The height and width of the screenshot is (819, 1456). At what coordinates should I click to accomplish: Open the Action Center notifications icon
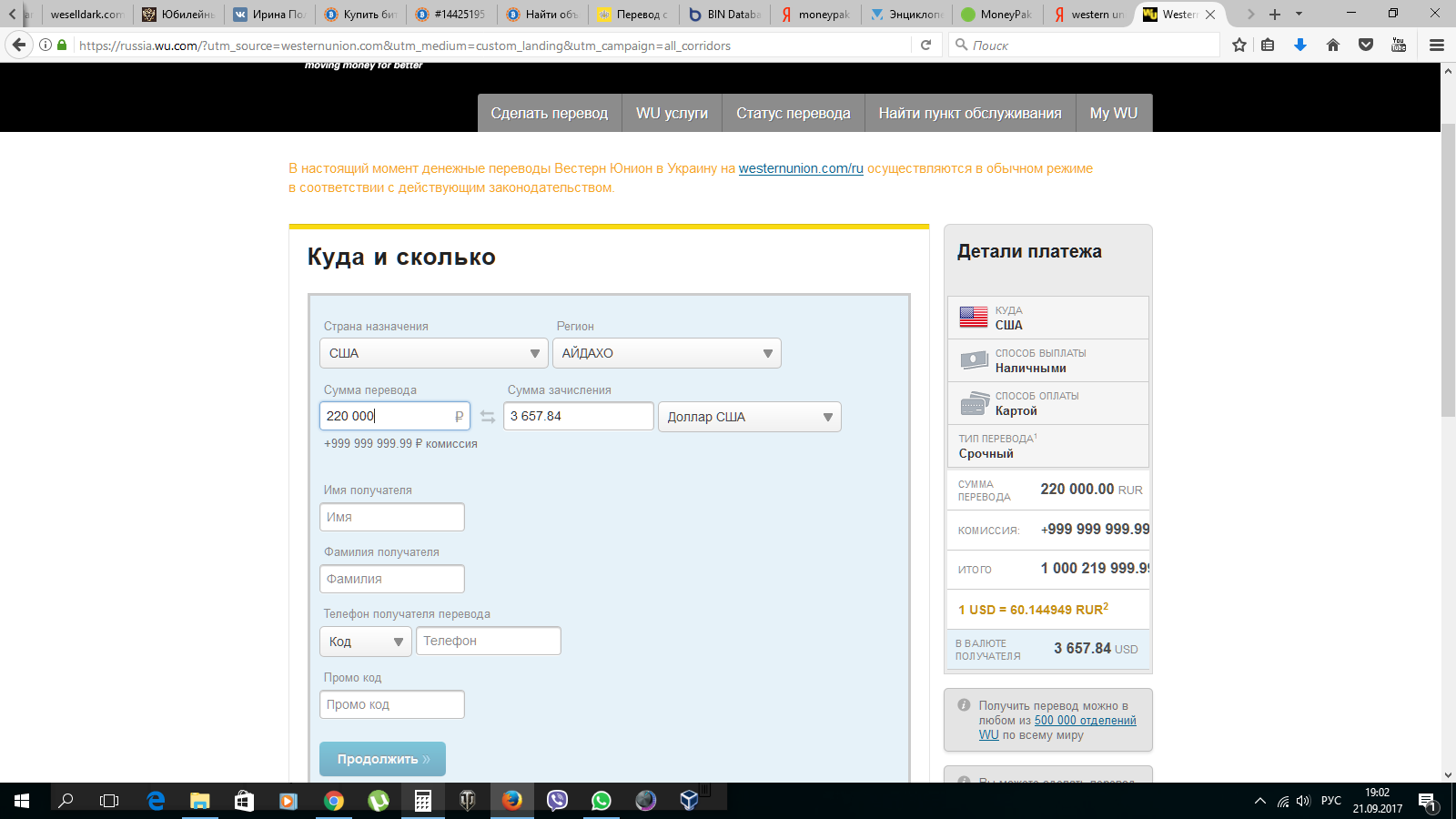click(1427, 801)
